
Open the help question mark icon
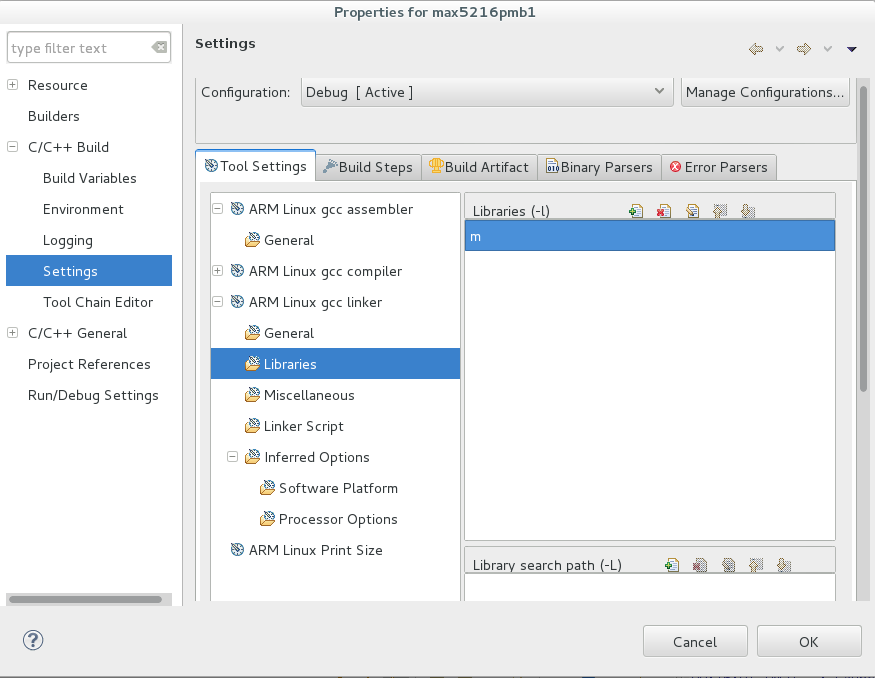click(x=32, y=640)
